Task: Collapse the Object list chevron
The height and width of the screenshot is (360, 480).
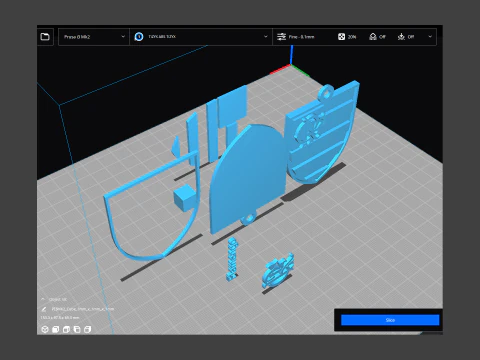Action: [x=43, y=299]
